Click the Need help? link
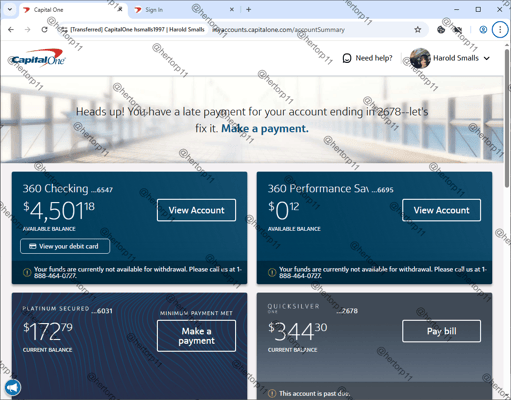The width and height of the screenshot is (511, 400). pyautogui.click(x=374, y=58)
